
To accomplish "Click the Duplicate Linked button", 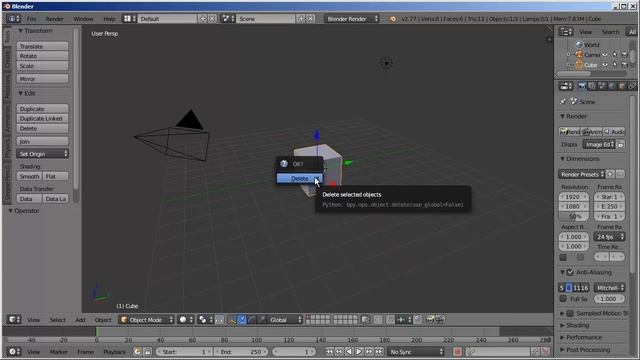I will click(42, 118).
